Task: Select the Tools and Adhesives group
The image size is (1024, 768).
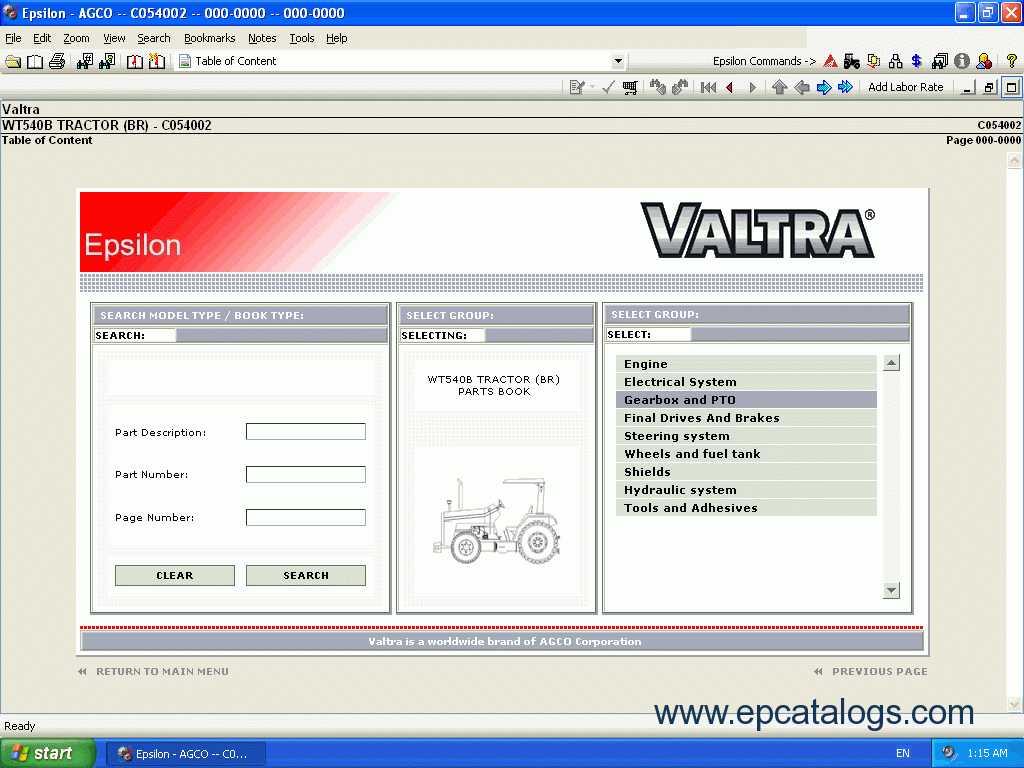Action: (746, 508)
